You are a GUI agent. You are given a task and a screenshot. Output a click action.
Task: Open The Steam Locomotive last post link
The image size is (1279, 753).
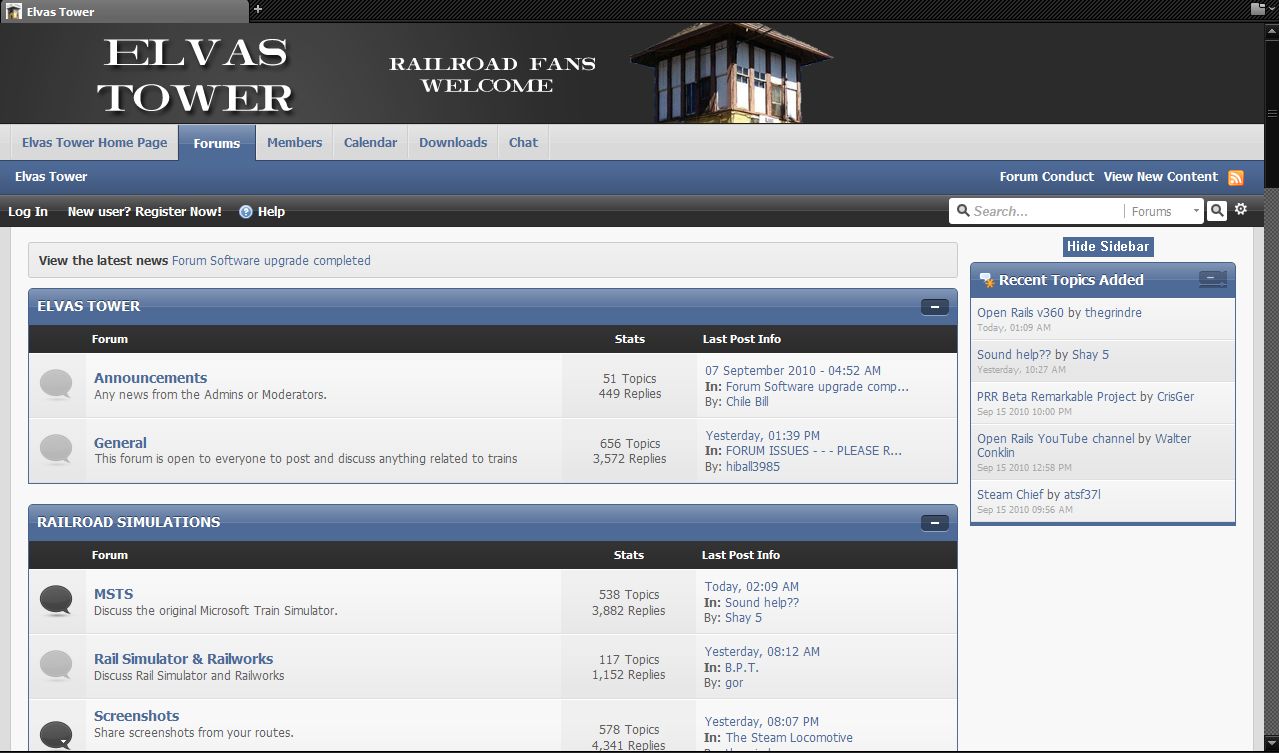tap(789, 738)
